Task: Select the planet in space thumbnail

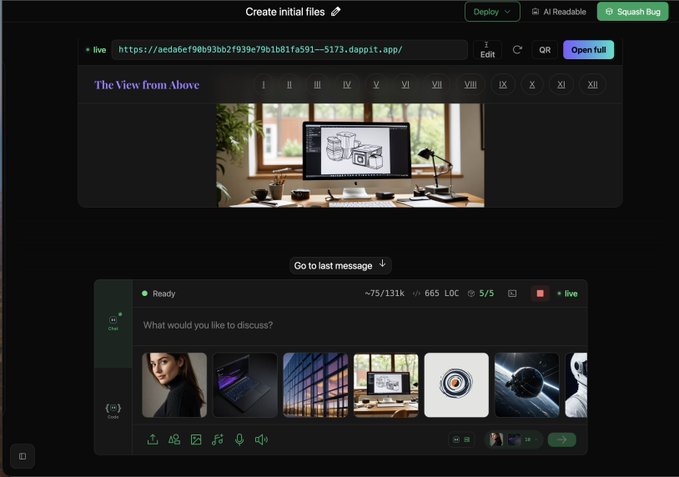Action: [527, 385]
